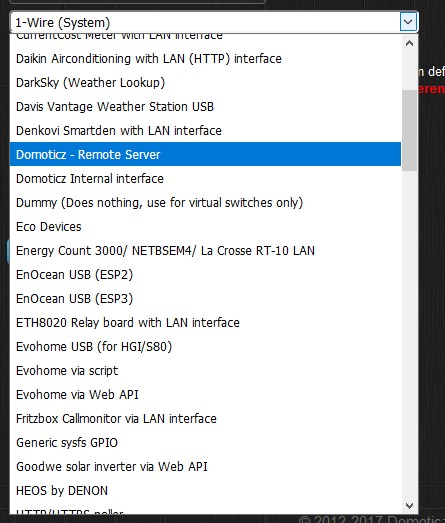Select Evohome via script
Screen dimensions: 445x523
[205, 371]
